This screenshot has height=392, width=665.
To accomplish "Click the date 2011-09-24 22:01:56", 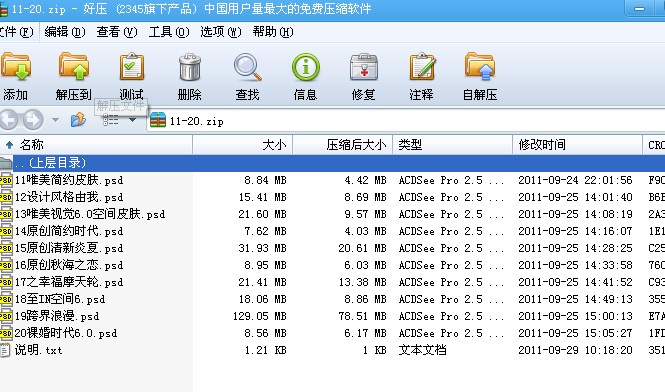I will point(575,180).
